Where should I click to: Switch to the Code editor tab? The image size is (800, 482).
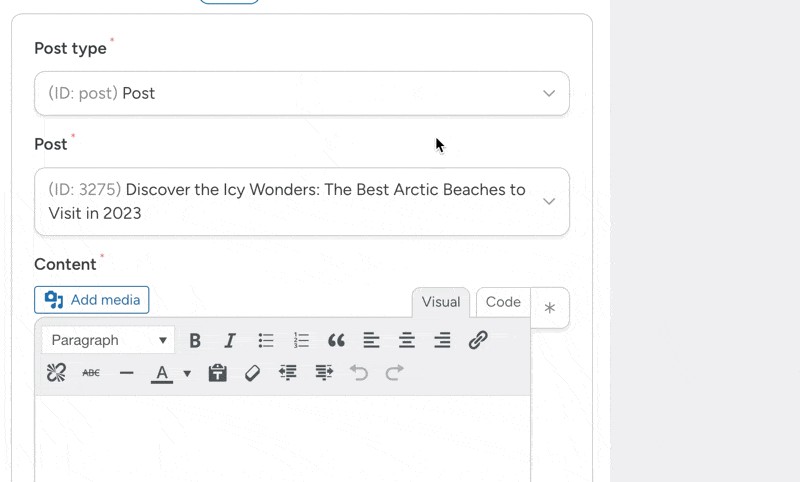tap(503, 302)
